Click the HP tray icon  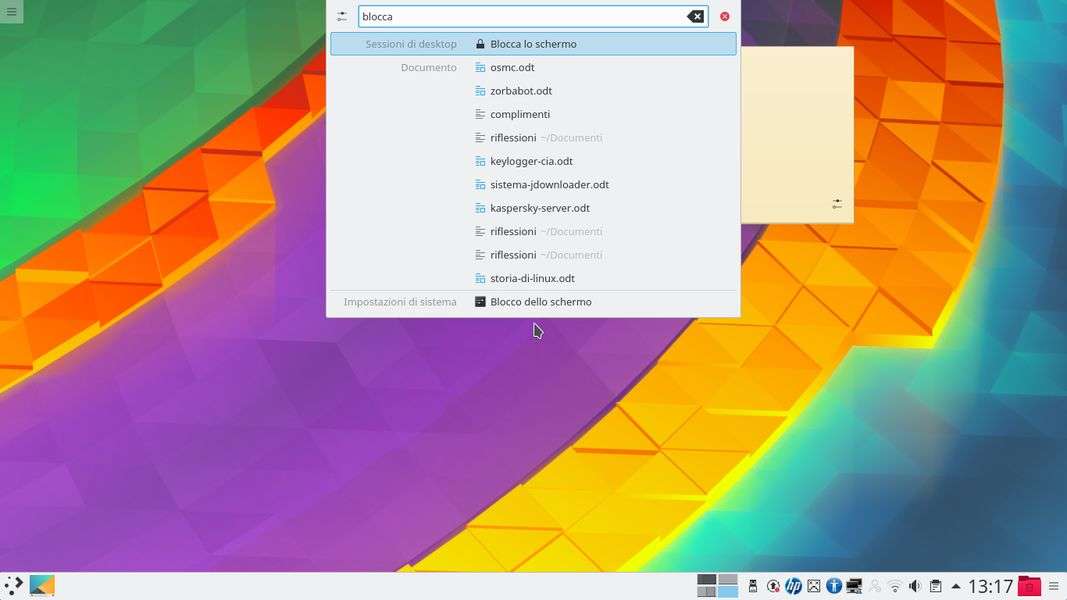point(793,586)
